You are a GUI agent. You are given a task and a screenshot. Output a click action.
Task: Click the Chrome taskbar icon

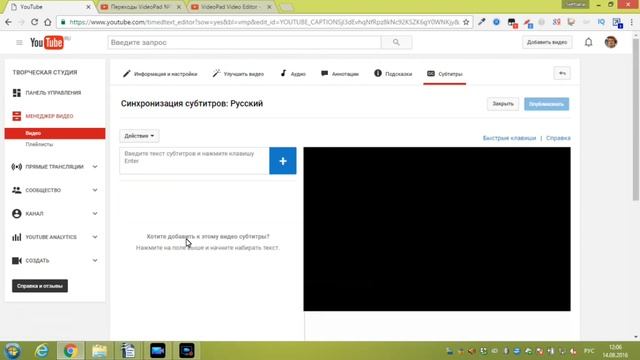[70, 351]
